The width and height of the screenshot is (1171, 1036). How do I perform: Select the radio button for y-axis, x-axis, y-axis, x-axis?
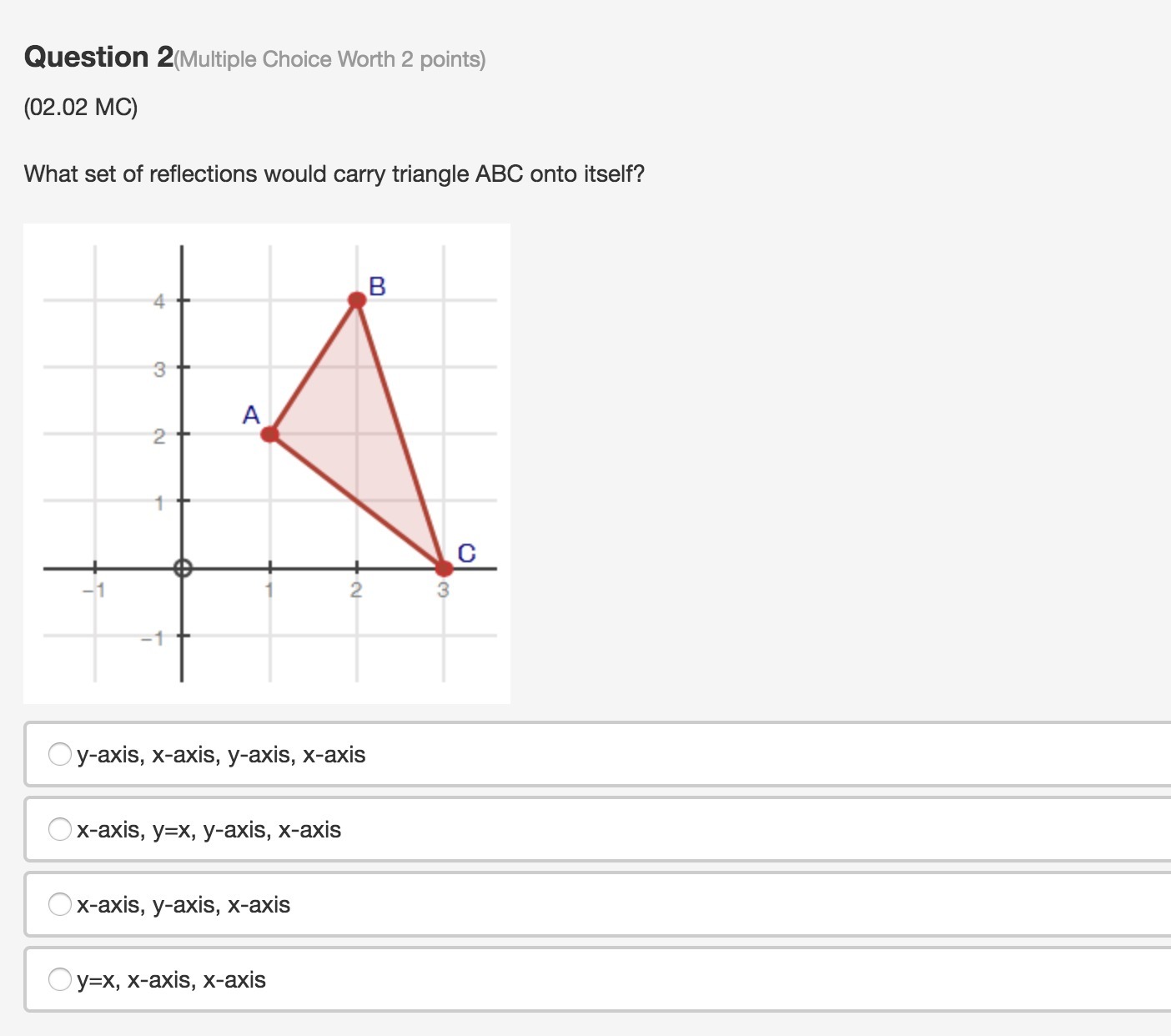pos(60,754)
